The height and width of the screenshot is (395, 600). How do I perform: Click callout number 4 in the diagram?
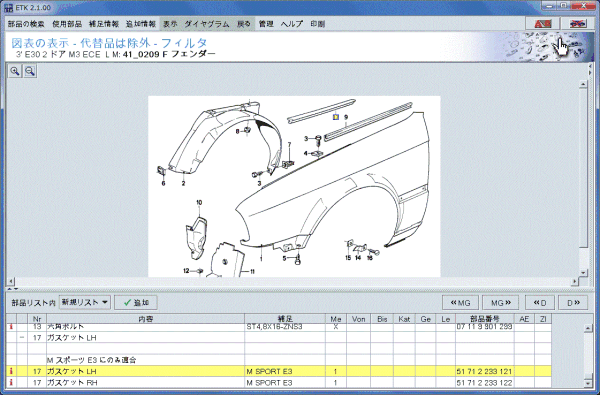306,153
